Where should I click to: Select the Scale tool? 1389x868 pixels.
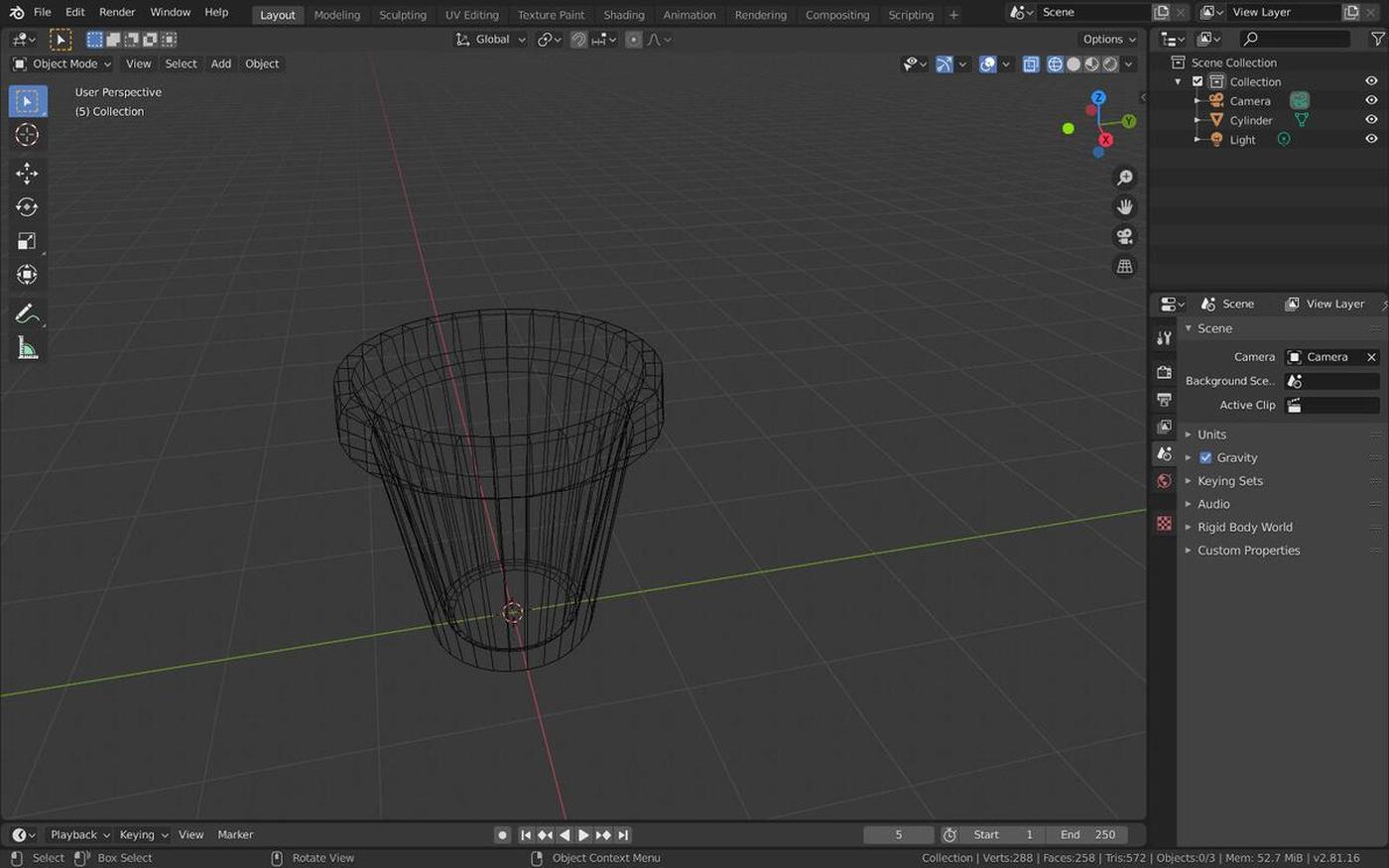pyautogui.click(x=28, y=241)
